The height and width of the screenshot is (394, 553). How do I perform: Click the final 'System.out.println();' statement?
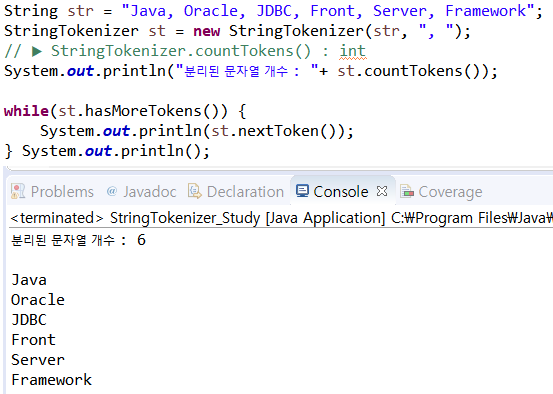coord(116,151)
